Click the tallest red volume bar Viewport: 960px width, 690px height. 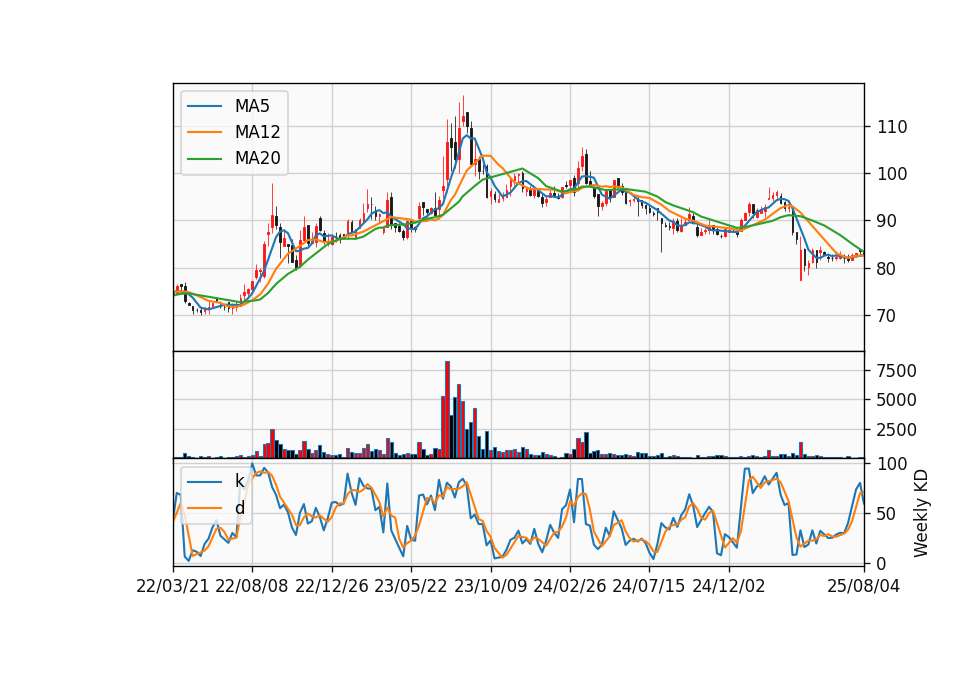pyautogui.click(x=448, y=410)
